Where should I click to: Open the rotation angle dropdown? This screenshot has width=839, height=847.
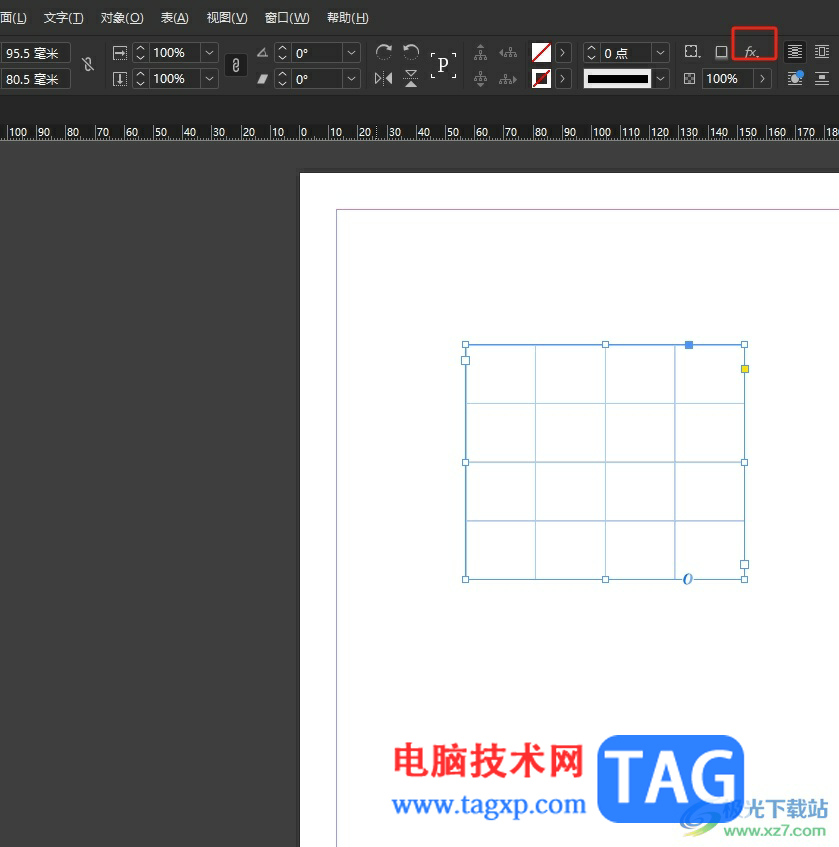[351, 52]
